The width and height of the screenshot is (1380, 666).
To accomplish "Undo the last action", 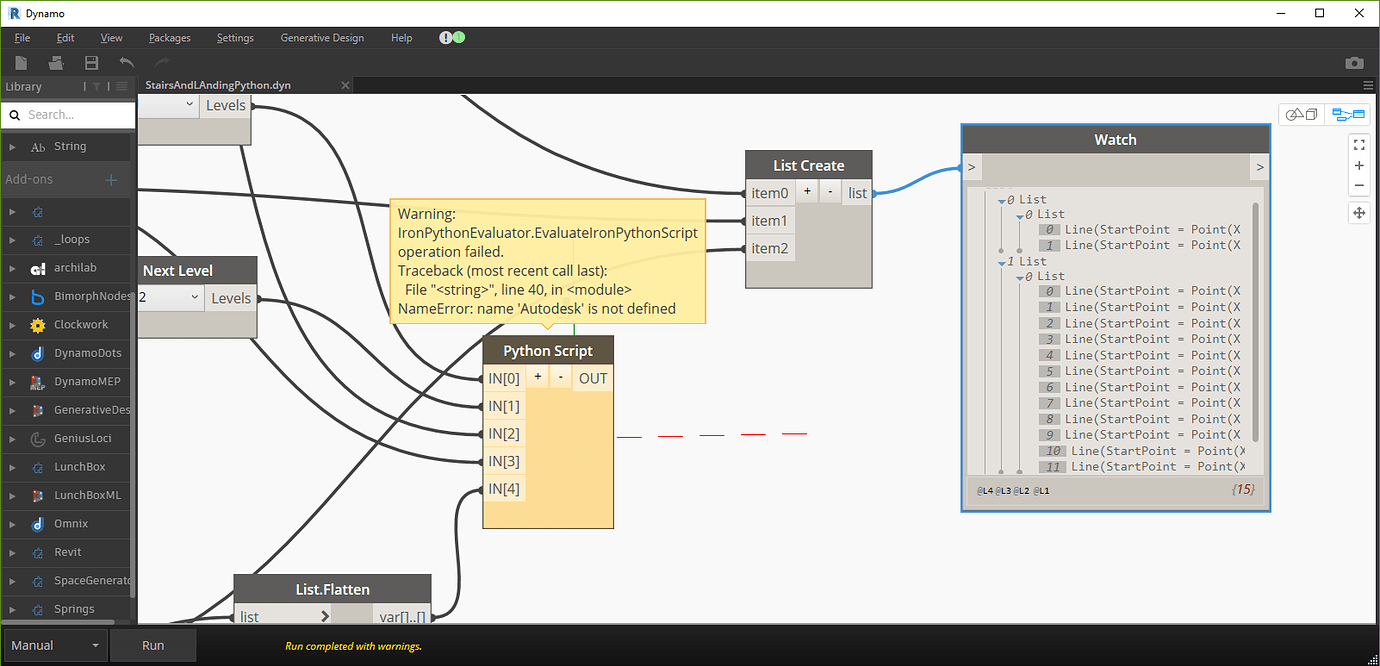I will point(126,62).
